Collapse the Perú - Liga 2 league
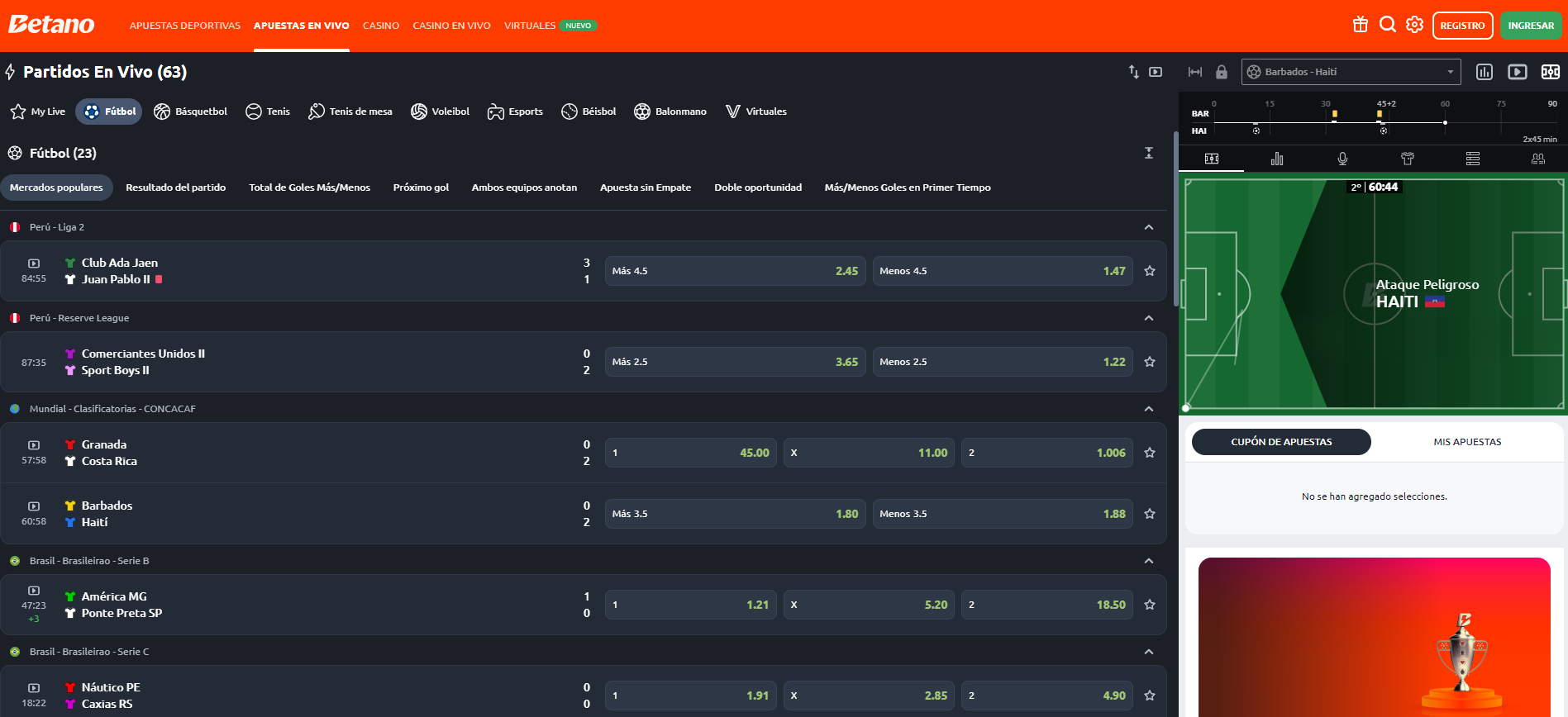 pyautogui.click(x=1149, y=227)
